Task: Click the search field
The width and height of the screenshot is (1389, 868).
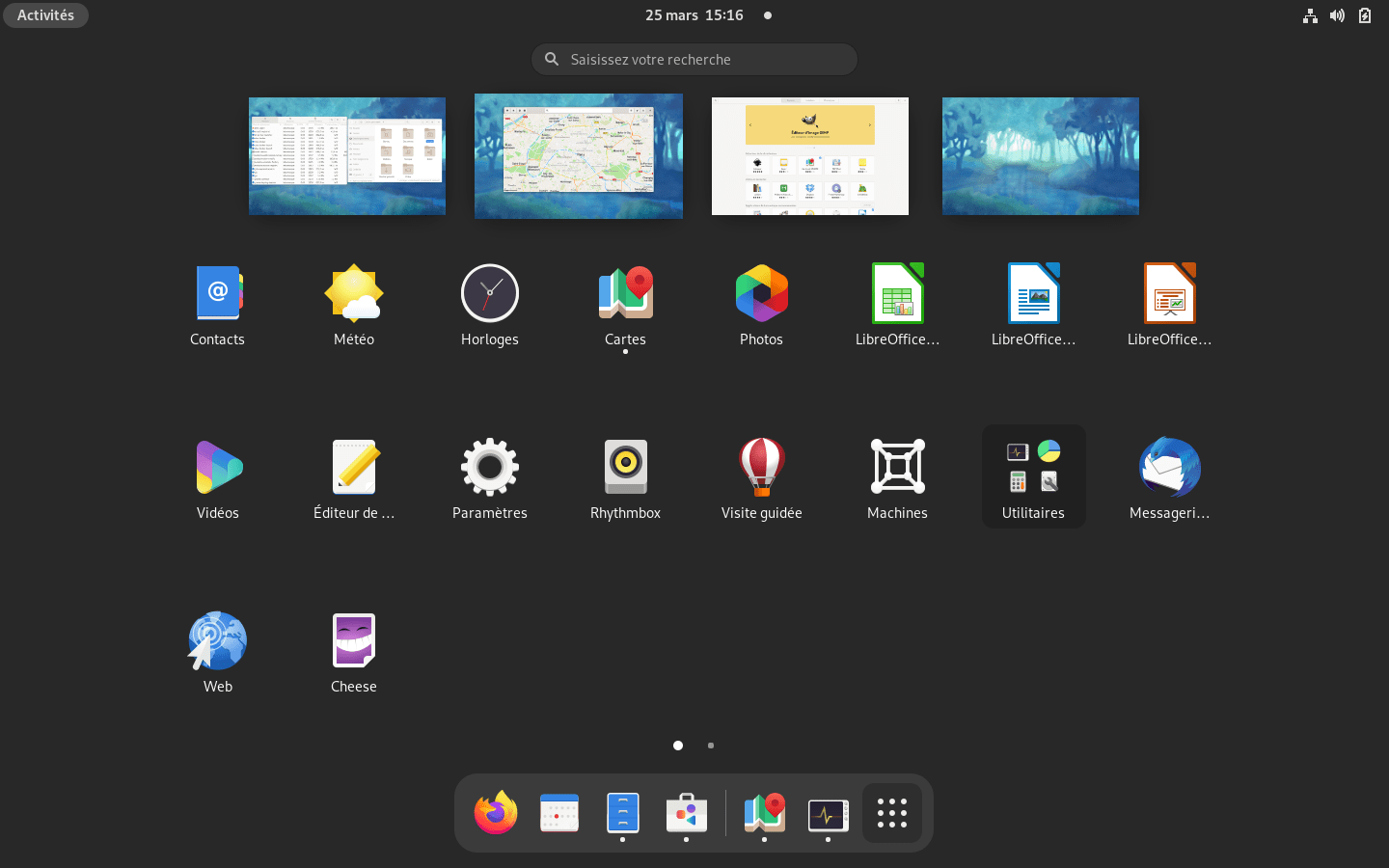Action: click(694, 60)
